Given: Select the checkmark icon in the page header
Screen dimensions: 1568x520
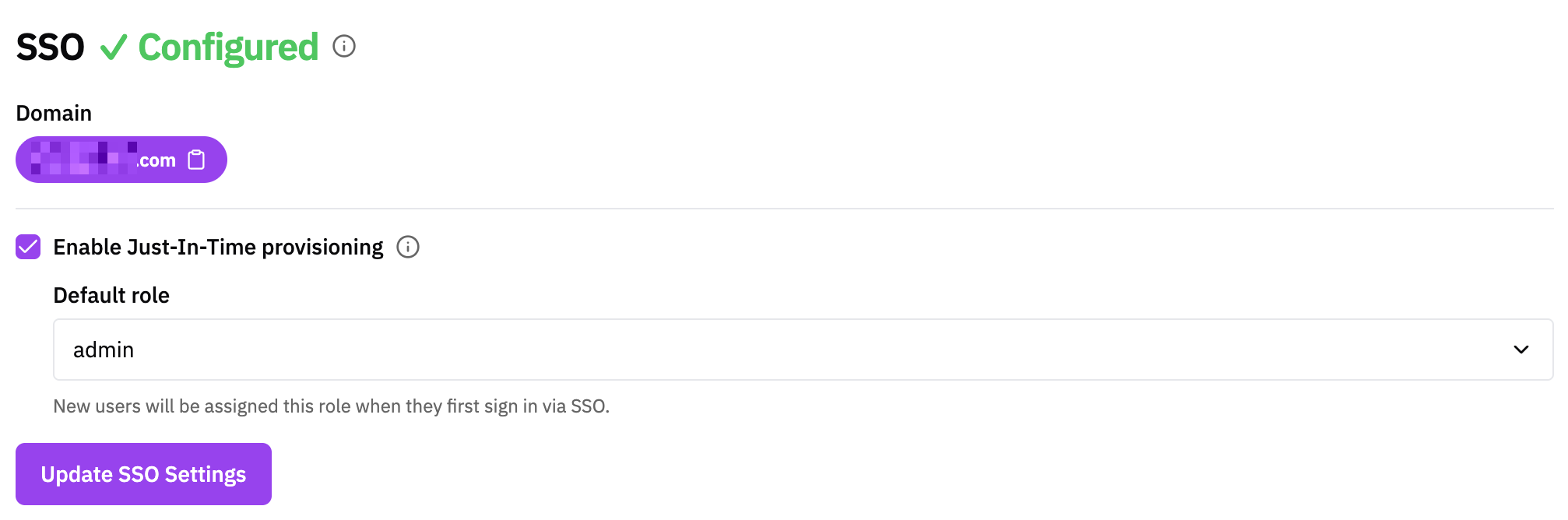Looking at the screenshot, I should pyautogui.click(x=114, y=47).
